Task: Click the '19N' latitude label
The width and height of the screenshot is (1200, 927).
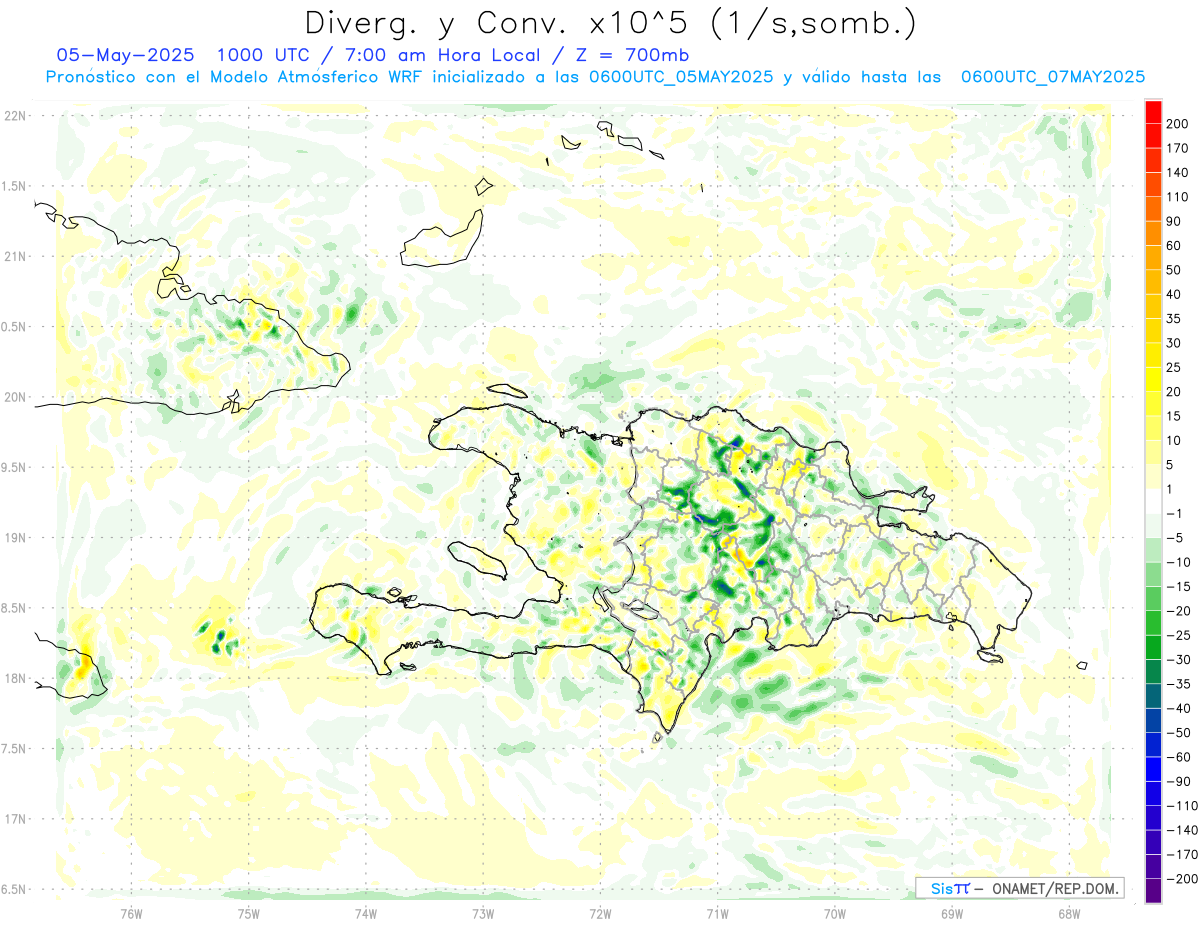Action: (14, 538)
